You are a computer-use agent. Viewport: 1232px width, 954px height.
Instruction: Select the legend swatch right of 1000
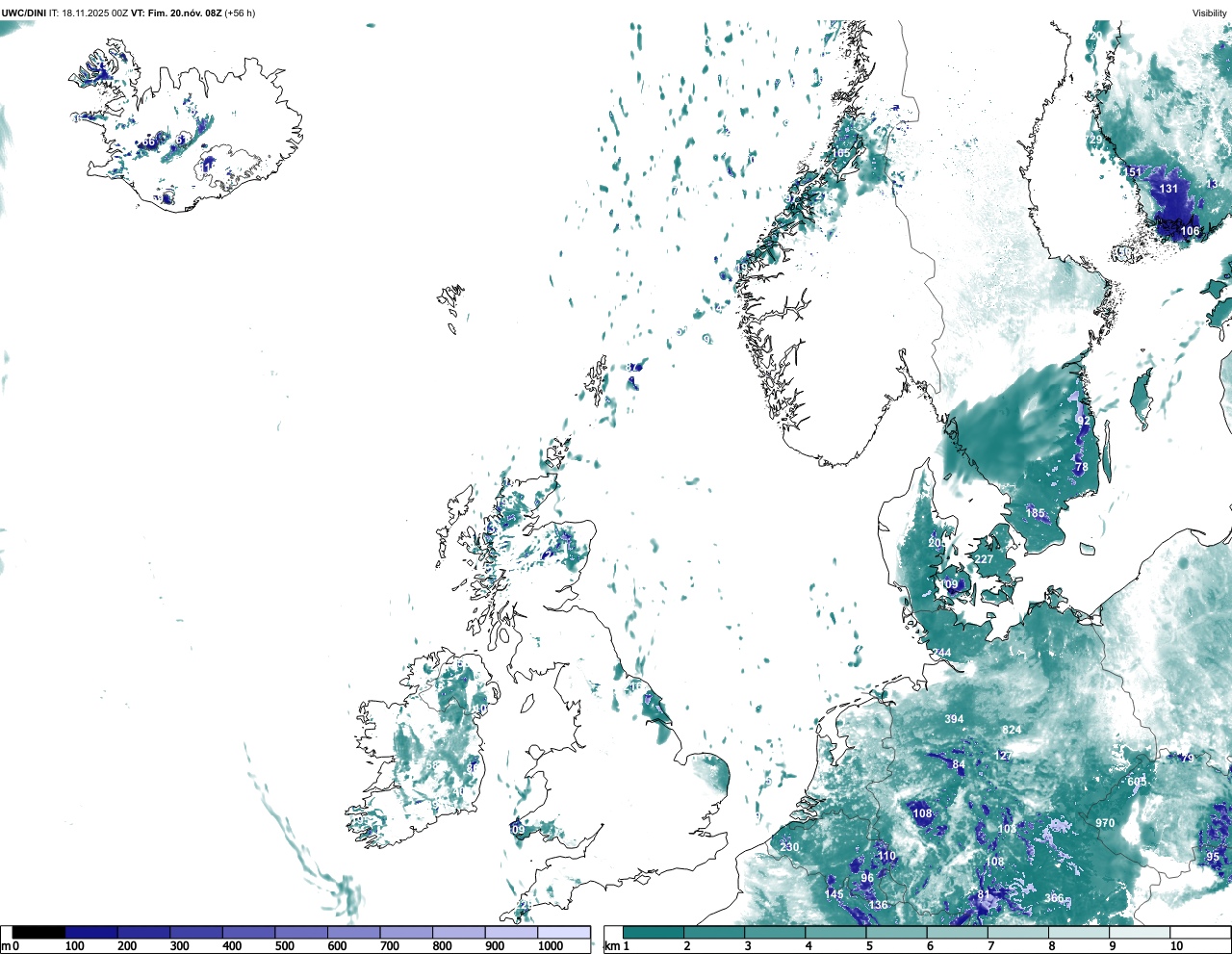point(564,932)
